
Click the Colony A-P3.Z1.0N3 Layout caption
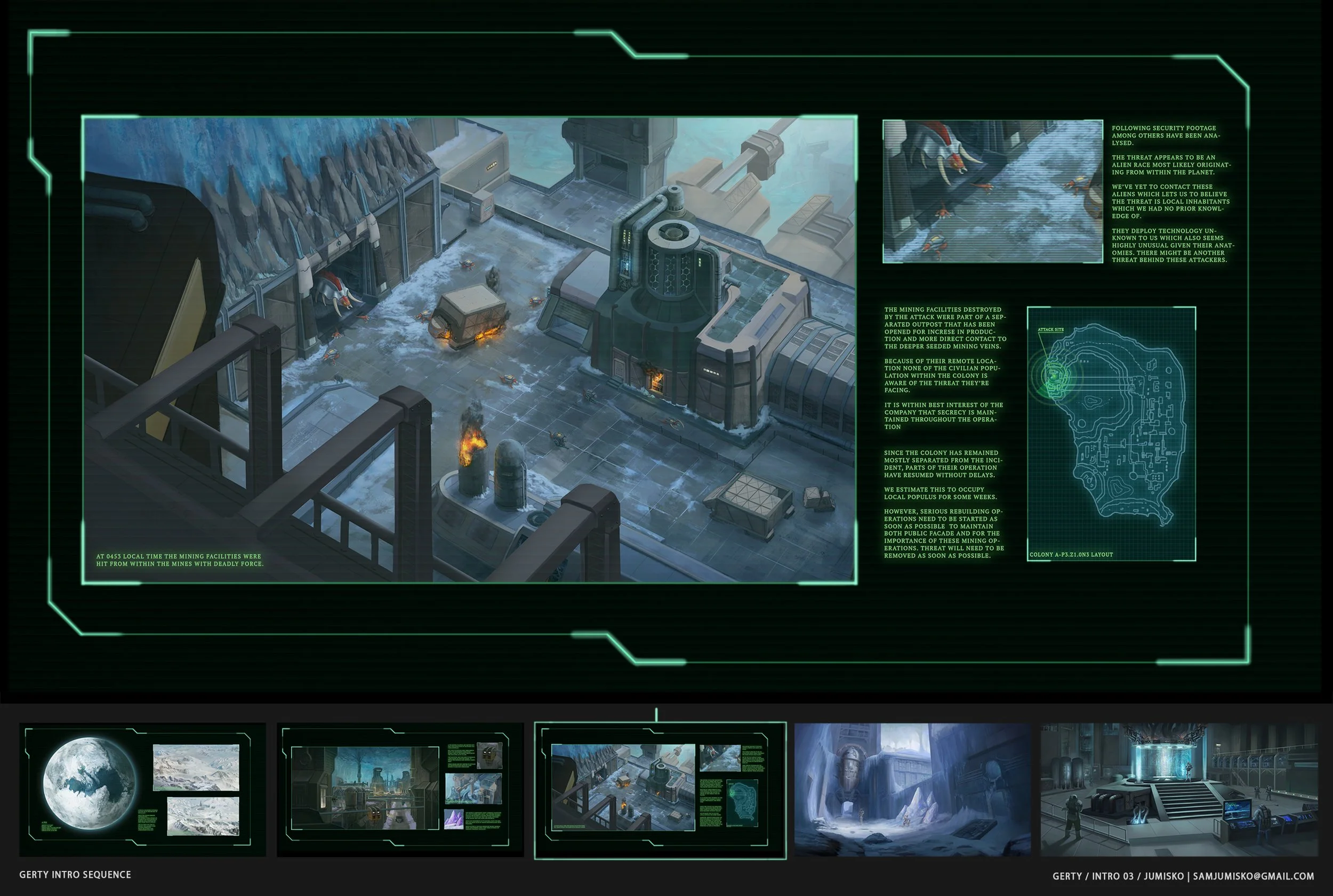tap(1071, 554)
